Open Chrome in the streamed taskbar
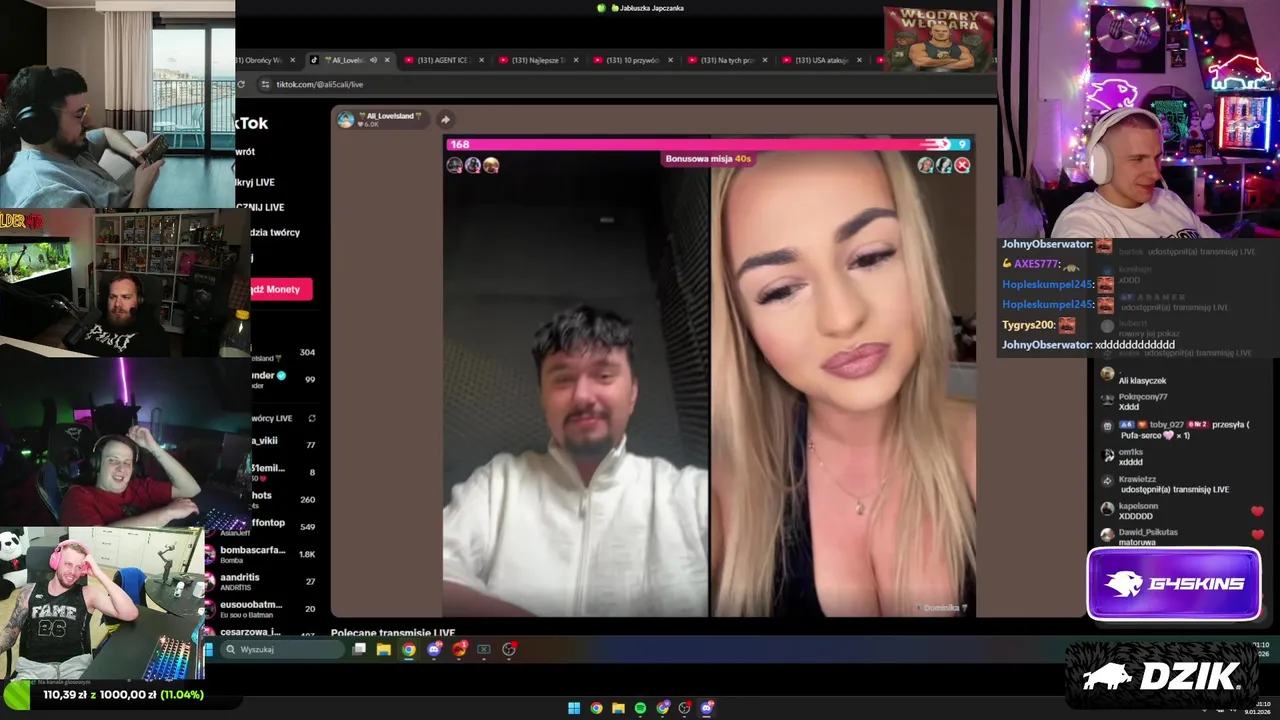This screenshot has width=1280, height=720. tap(409, 649)
